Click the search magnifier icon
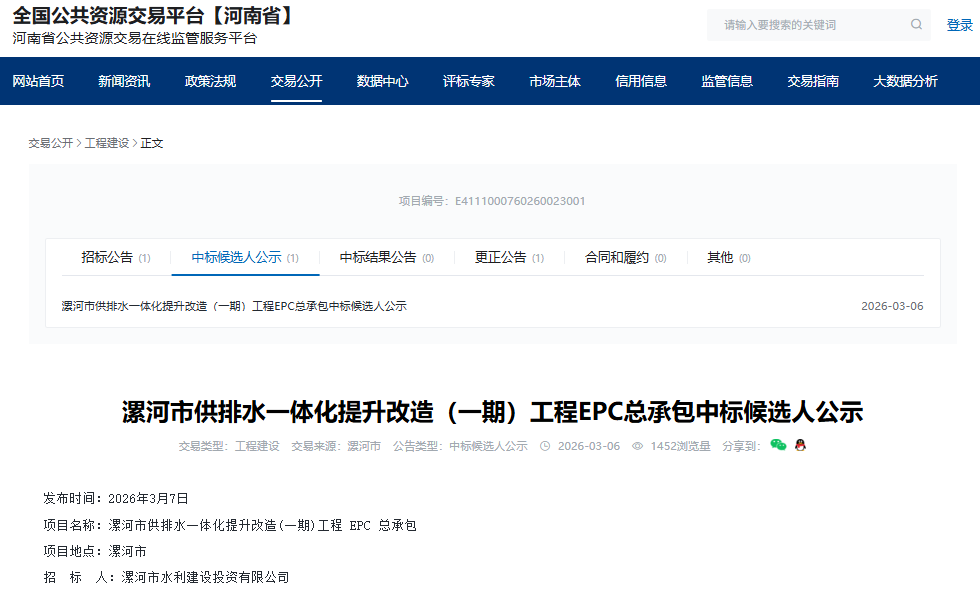 pos(916,25)
